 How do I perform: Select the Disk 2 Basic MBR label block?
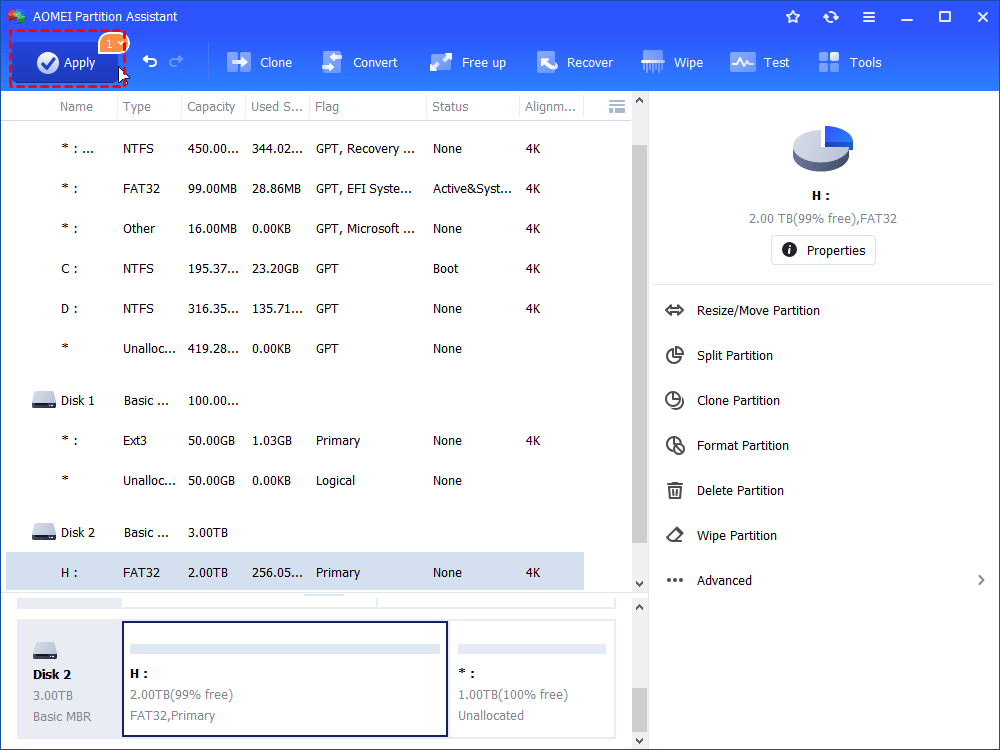pos(69,679)
